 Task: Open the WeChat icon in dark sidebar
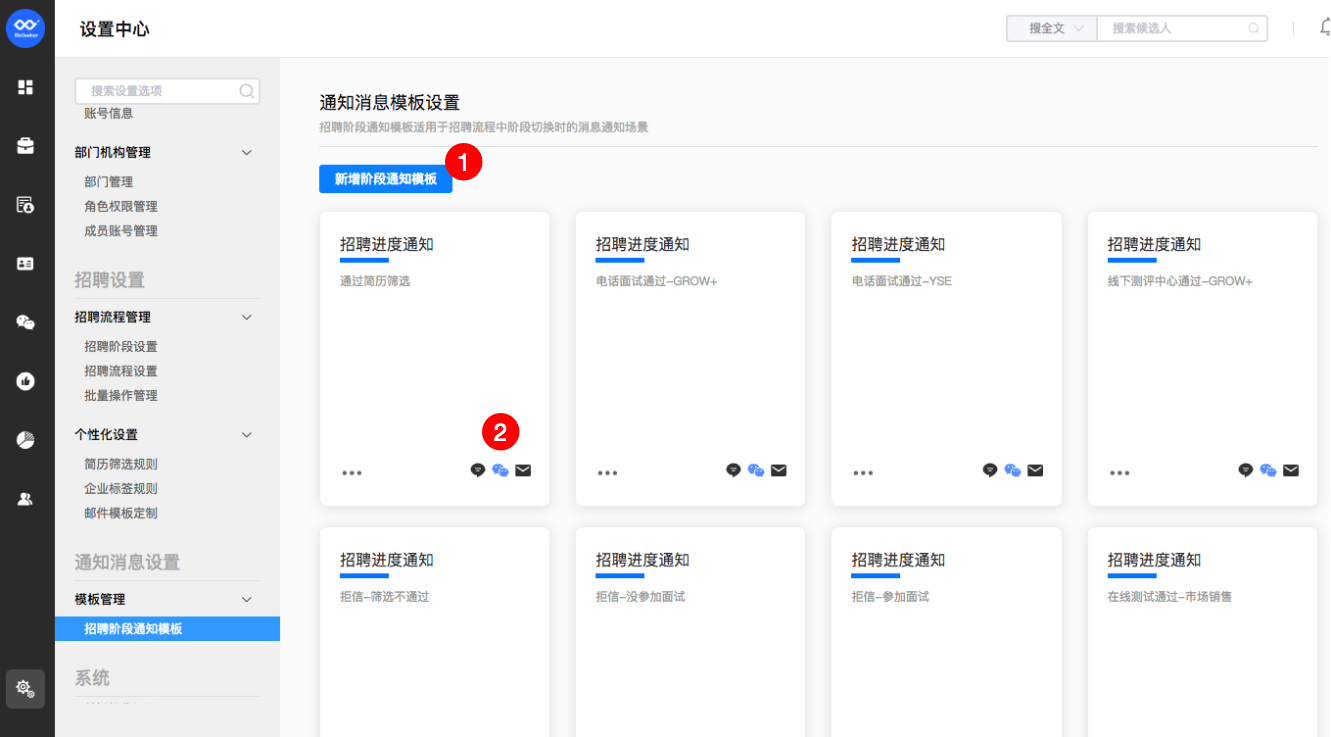26,322
